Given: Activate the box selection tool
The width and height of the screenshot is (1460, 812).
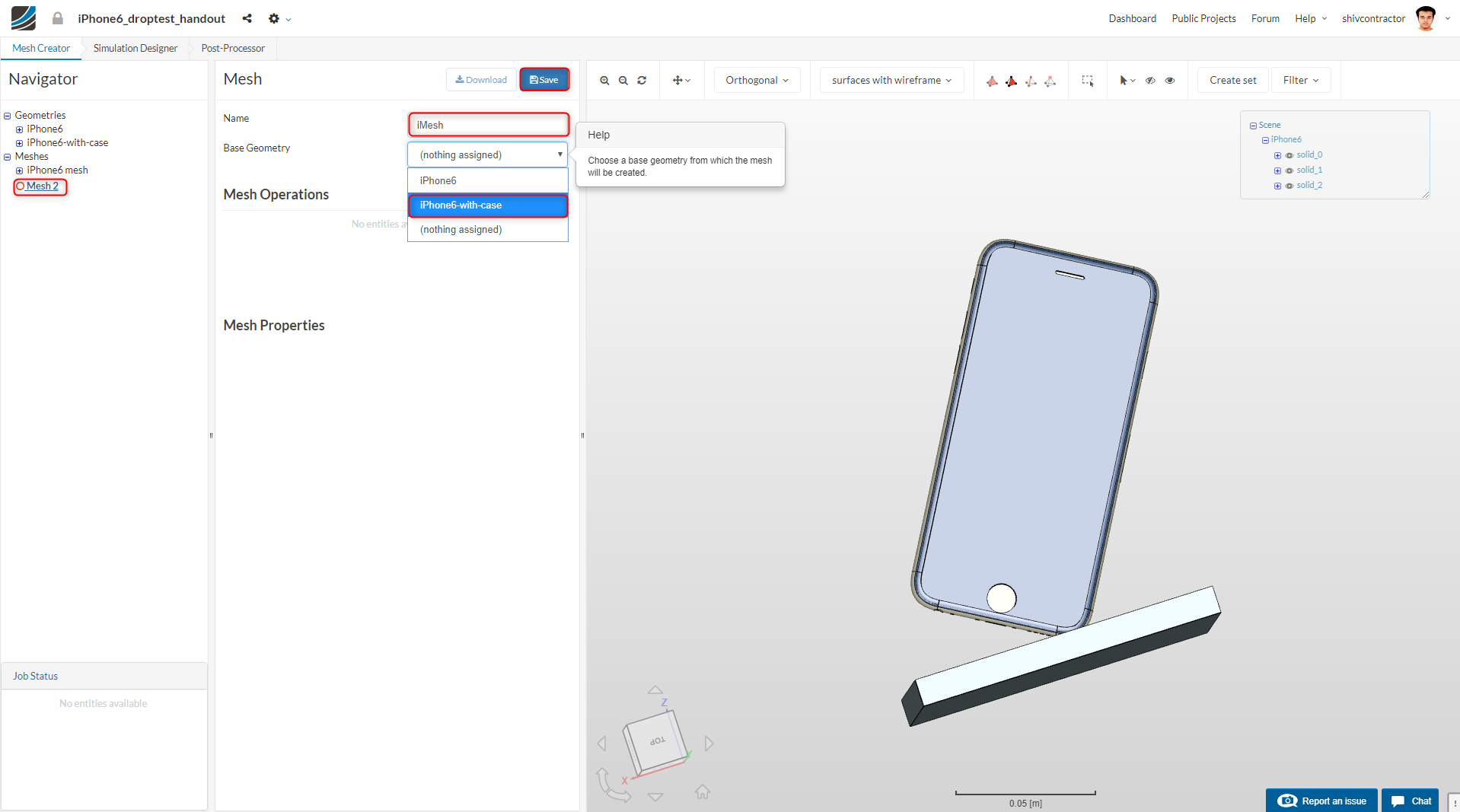Looking at the screenshot, I should coord(1088,80).
